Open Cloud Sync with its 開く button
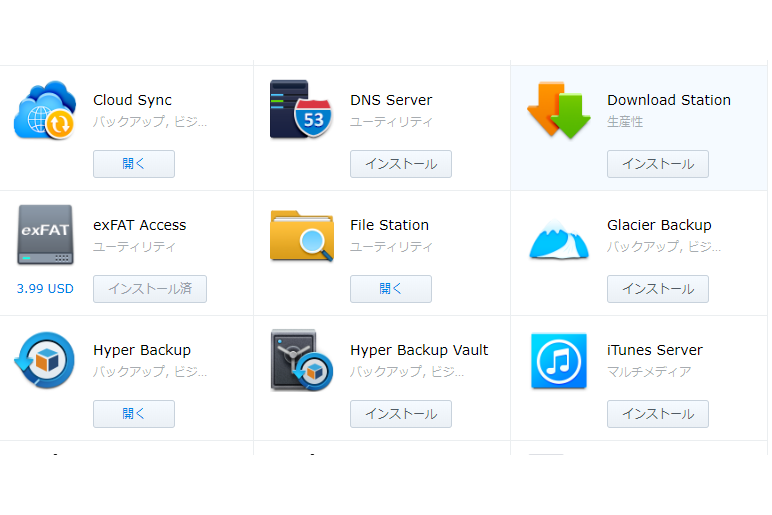 (x=134, y=164)
